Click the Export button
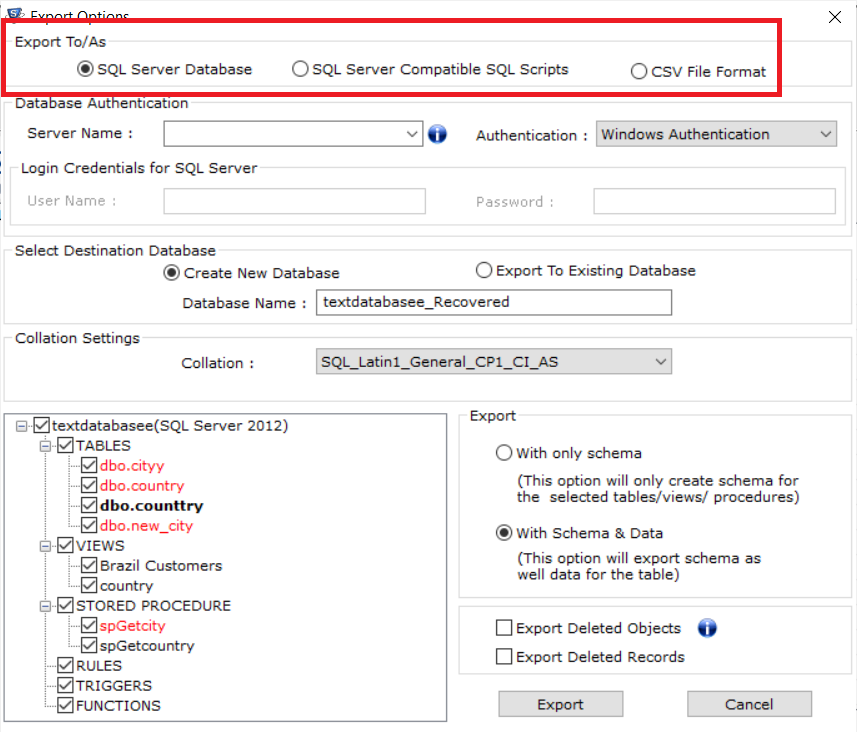The image size is (857, 732). tap(560, 704)
